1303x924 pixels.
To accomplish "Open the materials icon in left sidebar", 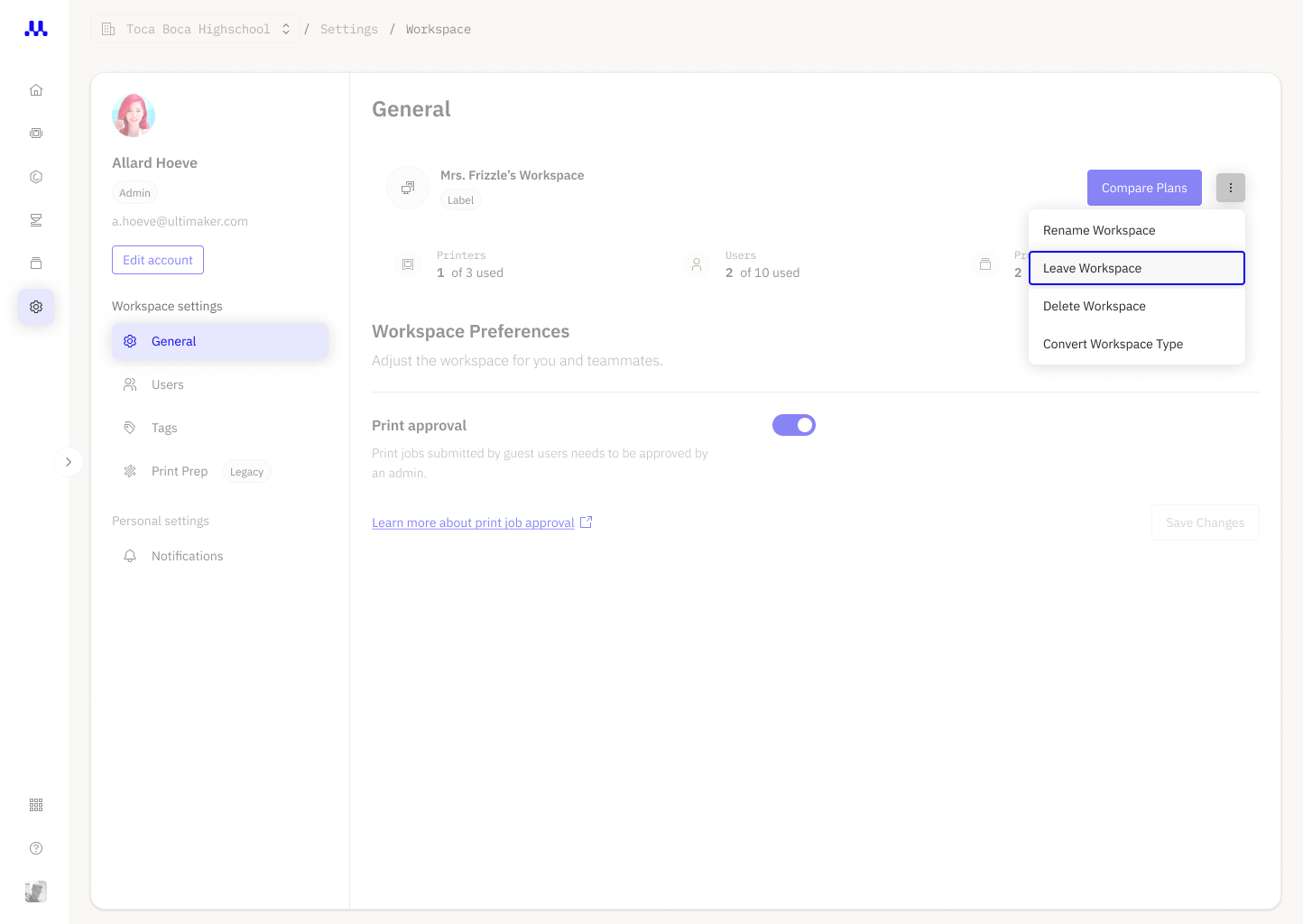I will coord(36,177).
